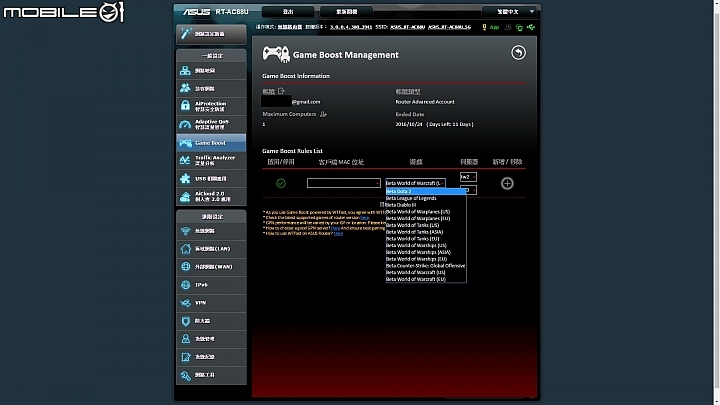Choose Beta World of Tanks (EU)
This screenshot has width=720, height=405.
(426, 238)
